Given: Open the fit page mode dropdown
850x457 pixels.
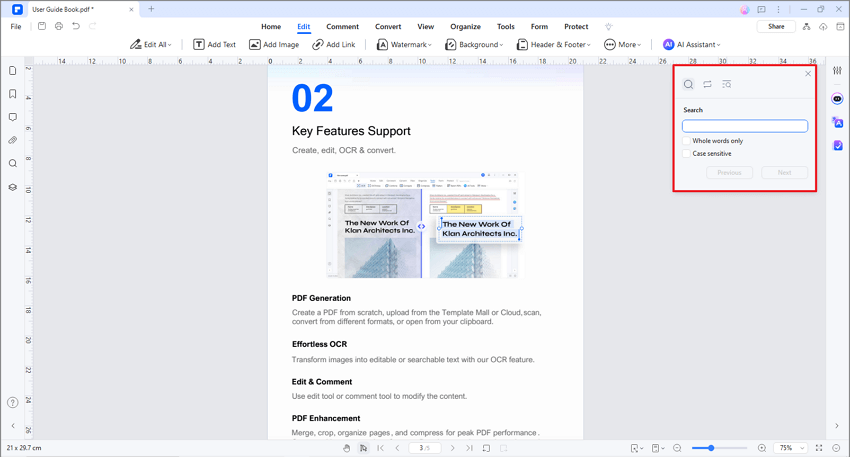Looking at the screenshot, I should [x=637, y=448].
